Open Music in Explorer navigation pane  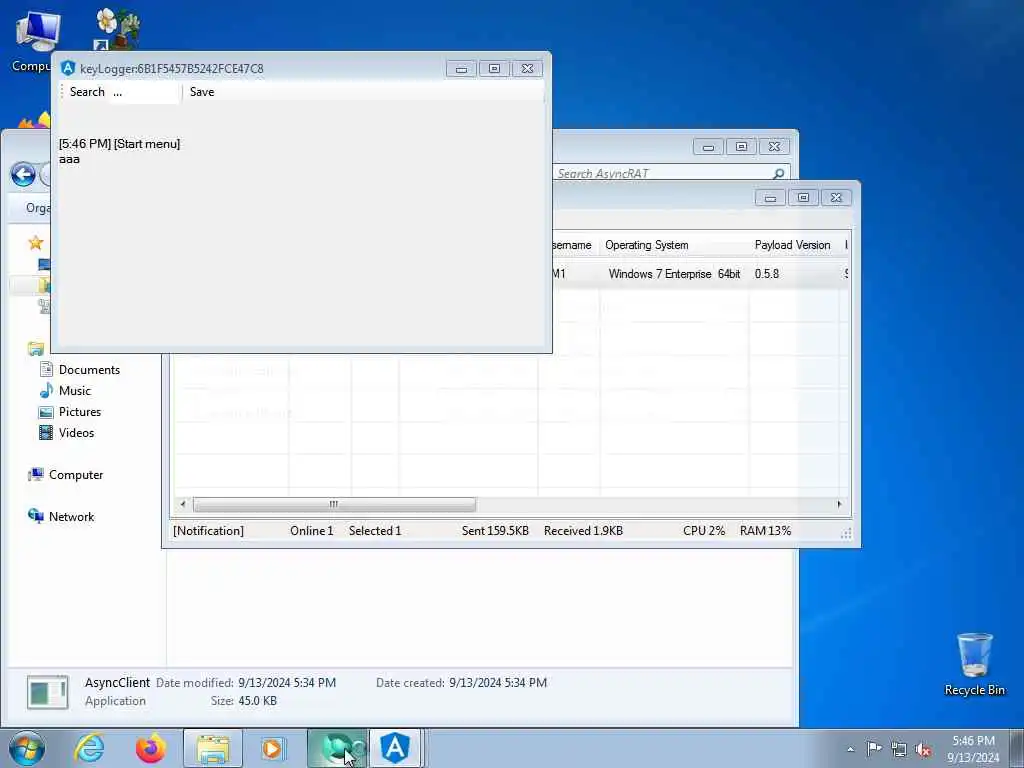coord(74,391)
